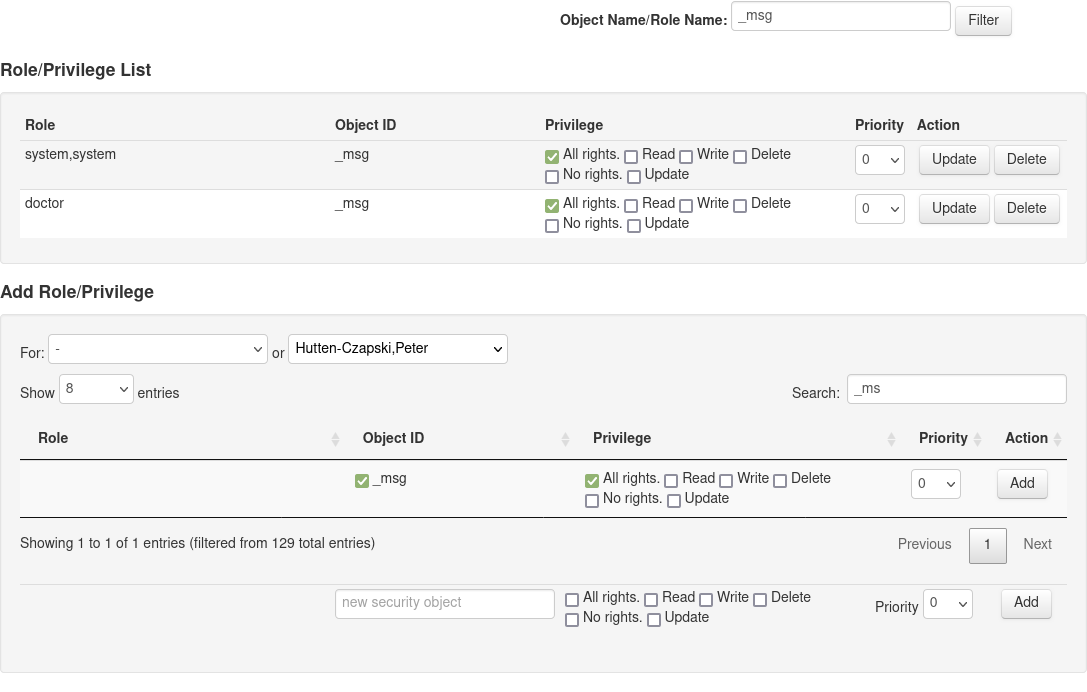
Task: Toggle the _msg checkbox in the Add table
Action: pos(362,479)
